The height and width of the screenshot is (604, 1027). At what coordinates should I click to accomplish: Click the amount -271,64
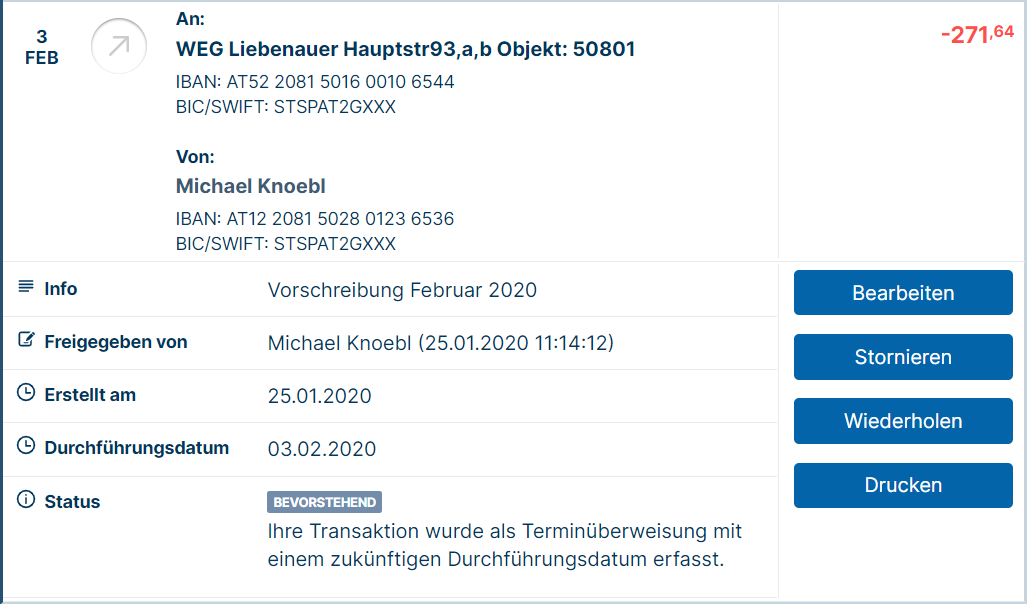coord(977,34)
